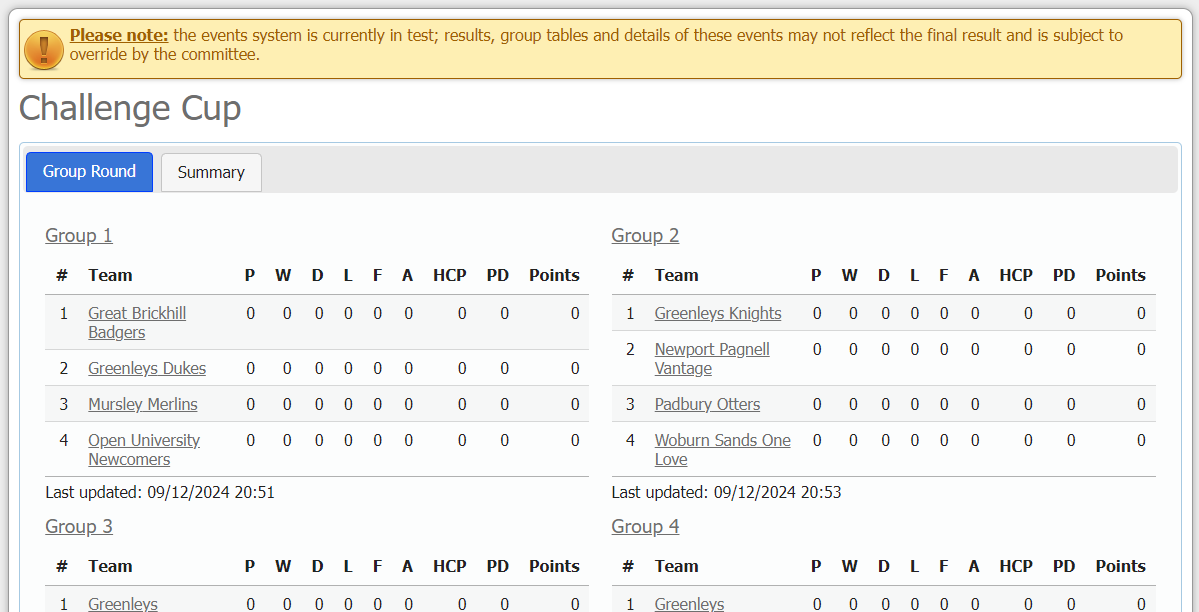Click the Team column header in Group 2

676,275
